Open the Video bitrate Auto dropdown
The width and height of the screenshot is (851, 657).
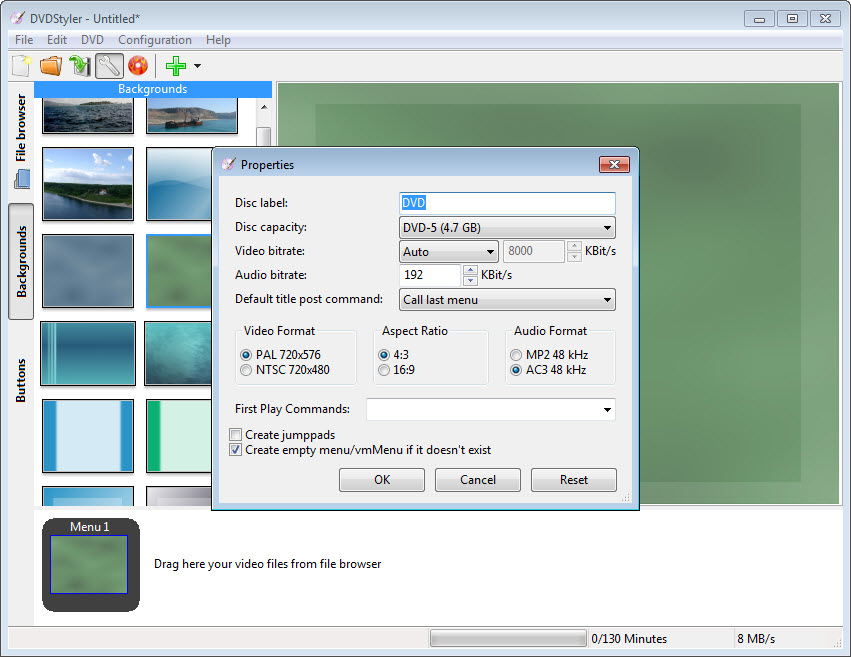[x=448, y=252]
